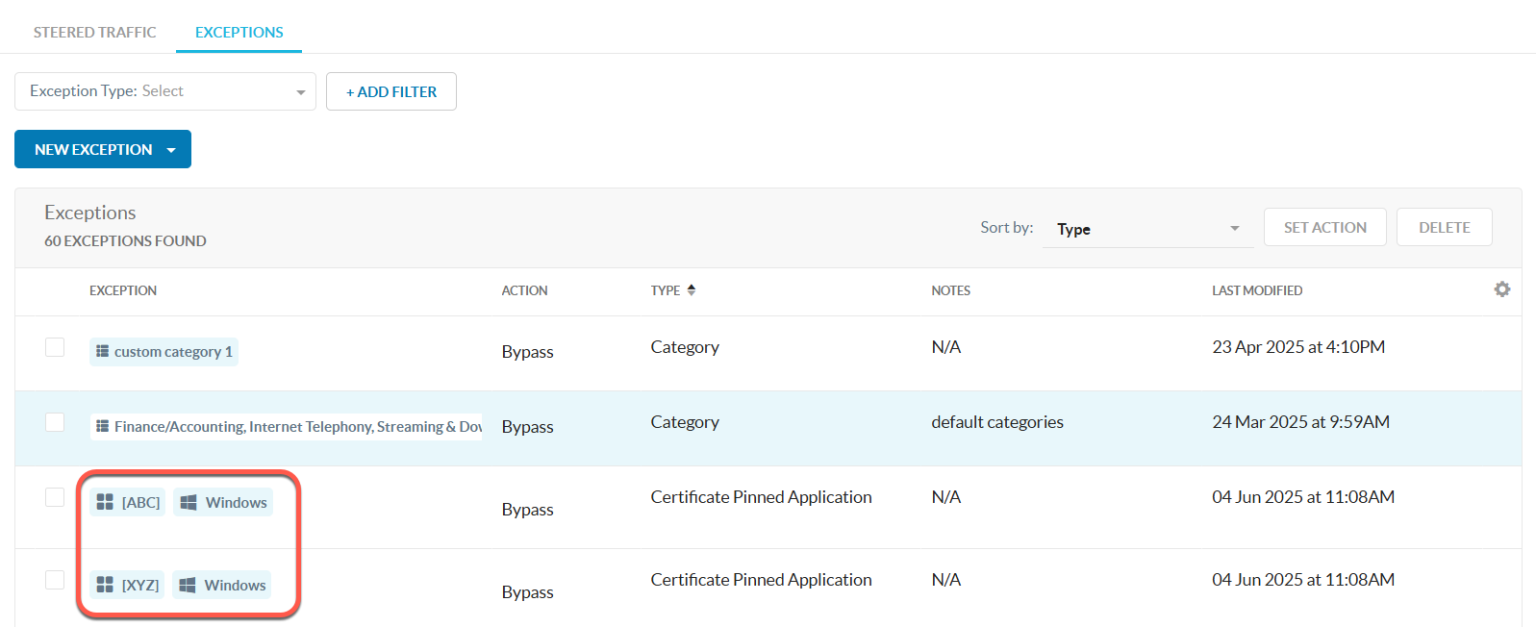Click the category grid icon on custom category 1

tap(101, 351)
